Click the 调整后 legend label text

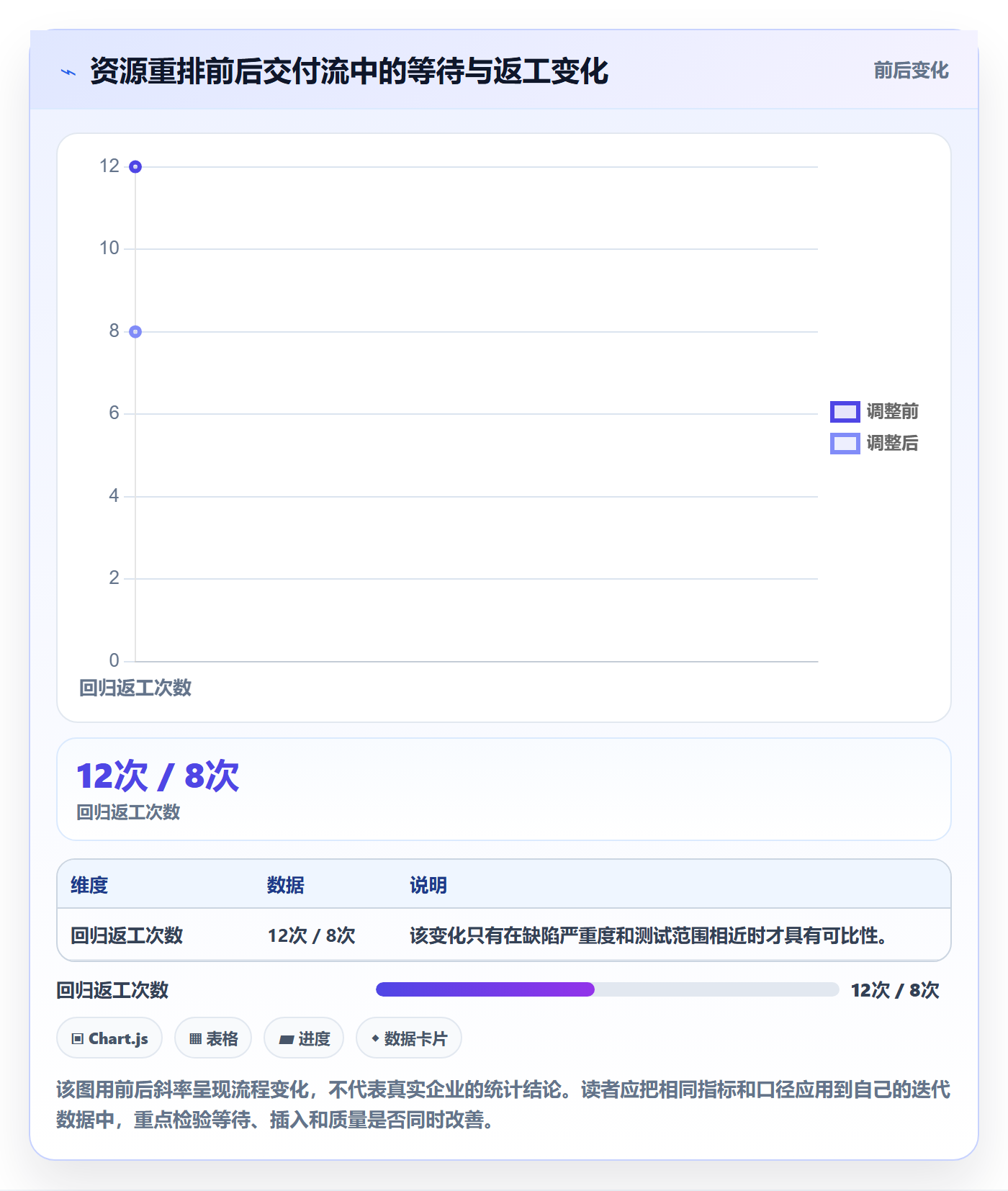click(x=893, y=443)
